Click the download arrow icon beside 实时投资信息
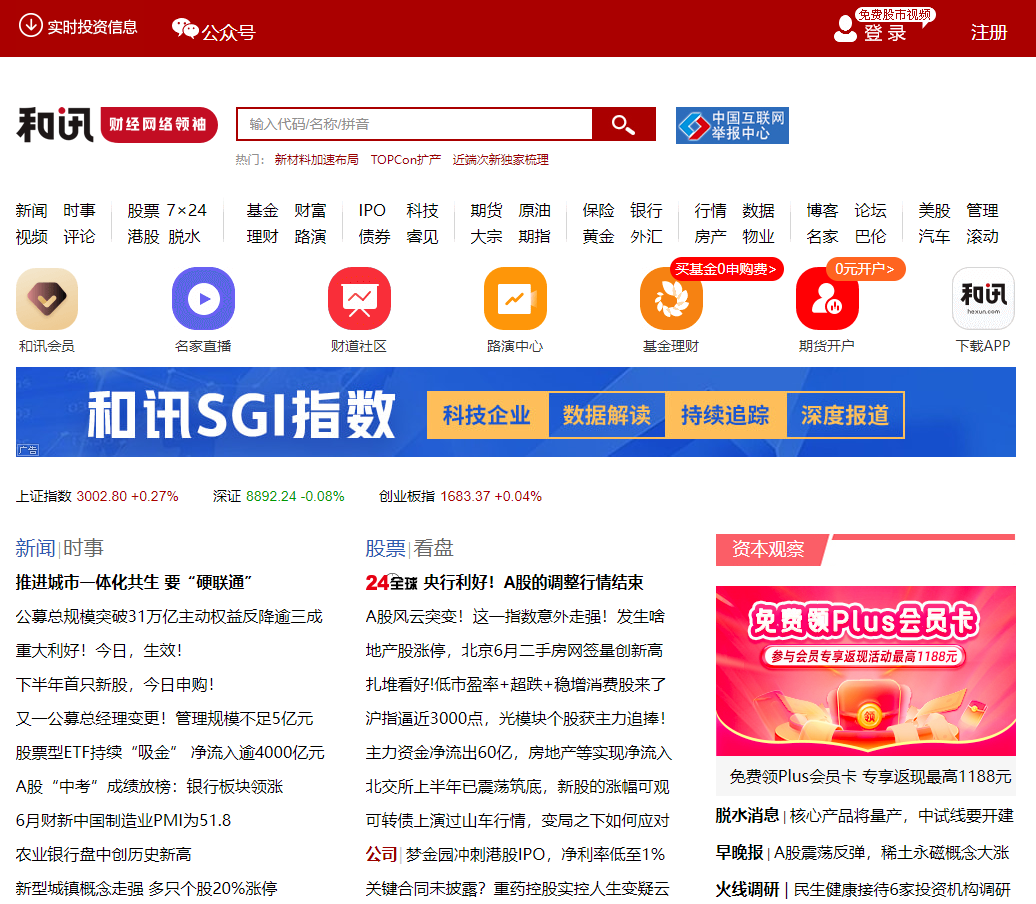The image size is (1036, 904). tap(30, 26)
